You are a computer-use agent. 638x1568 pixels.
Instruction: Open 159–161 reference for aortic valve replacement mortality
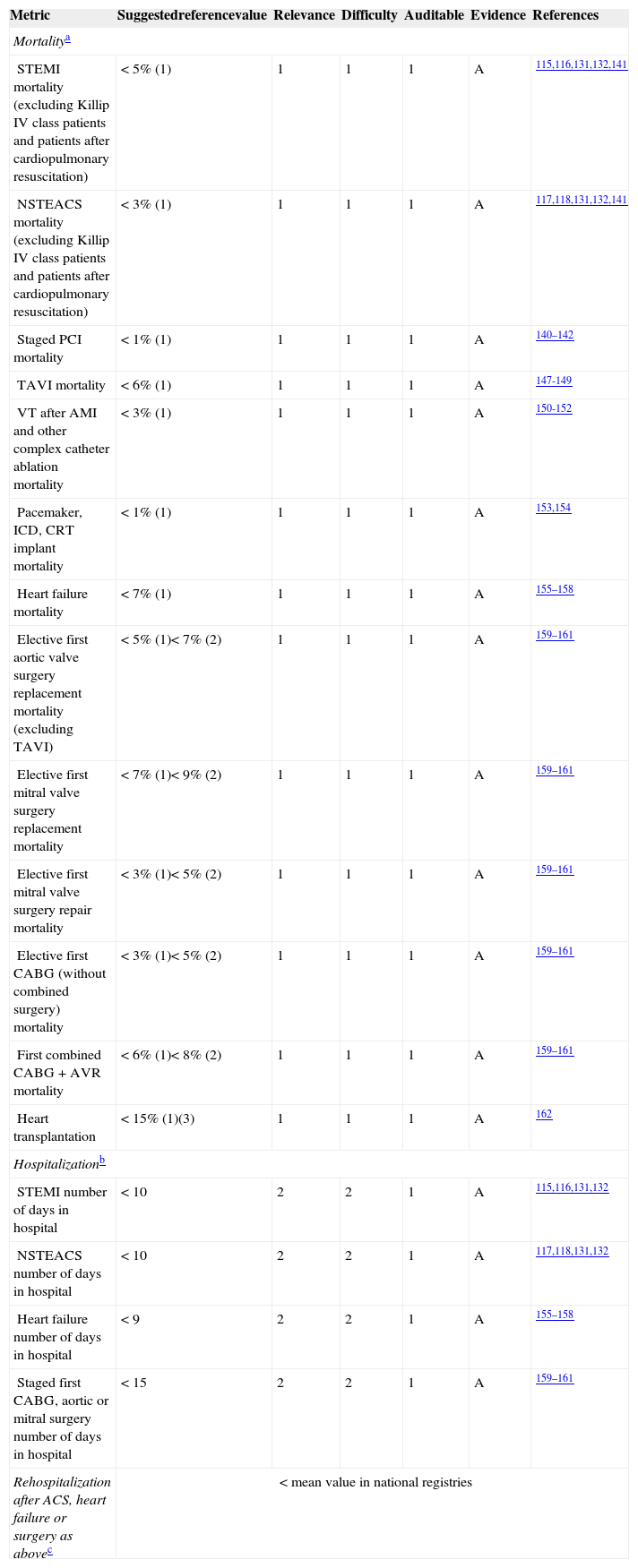(554, 636)
